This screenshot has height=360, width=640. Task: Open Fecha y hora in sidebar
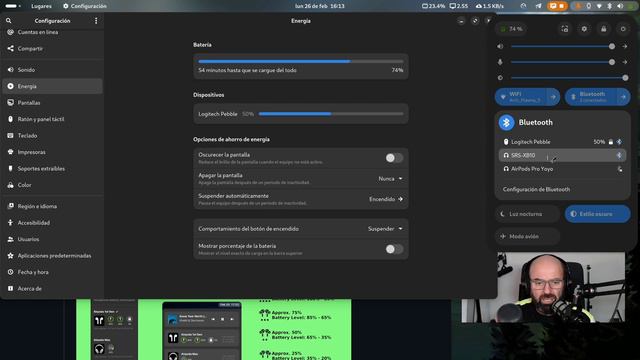(52, 272)
